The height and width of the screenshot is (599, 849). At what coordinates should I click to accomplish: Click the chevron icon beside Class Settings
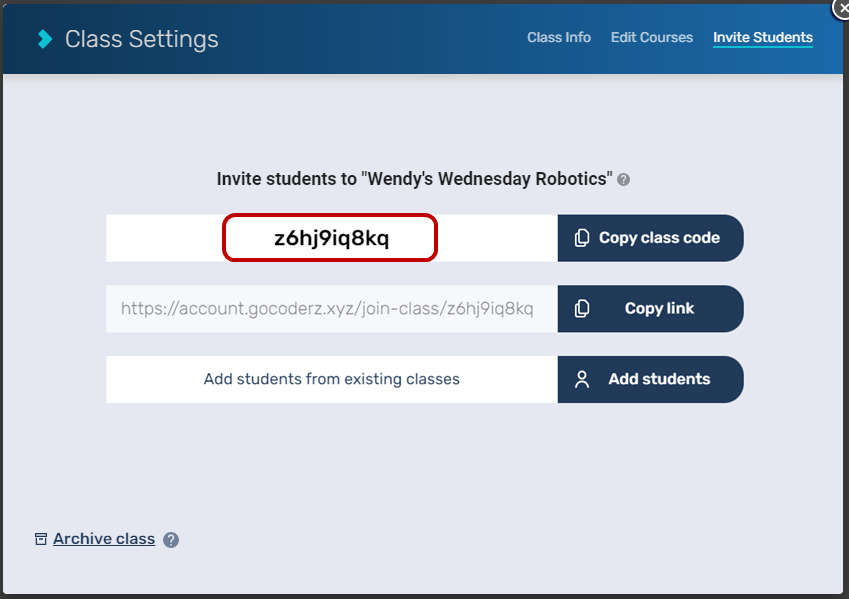coord(45,39)
